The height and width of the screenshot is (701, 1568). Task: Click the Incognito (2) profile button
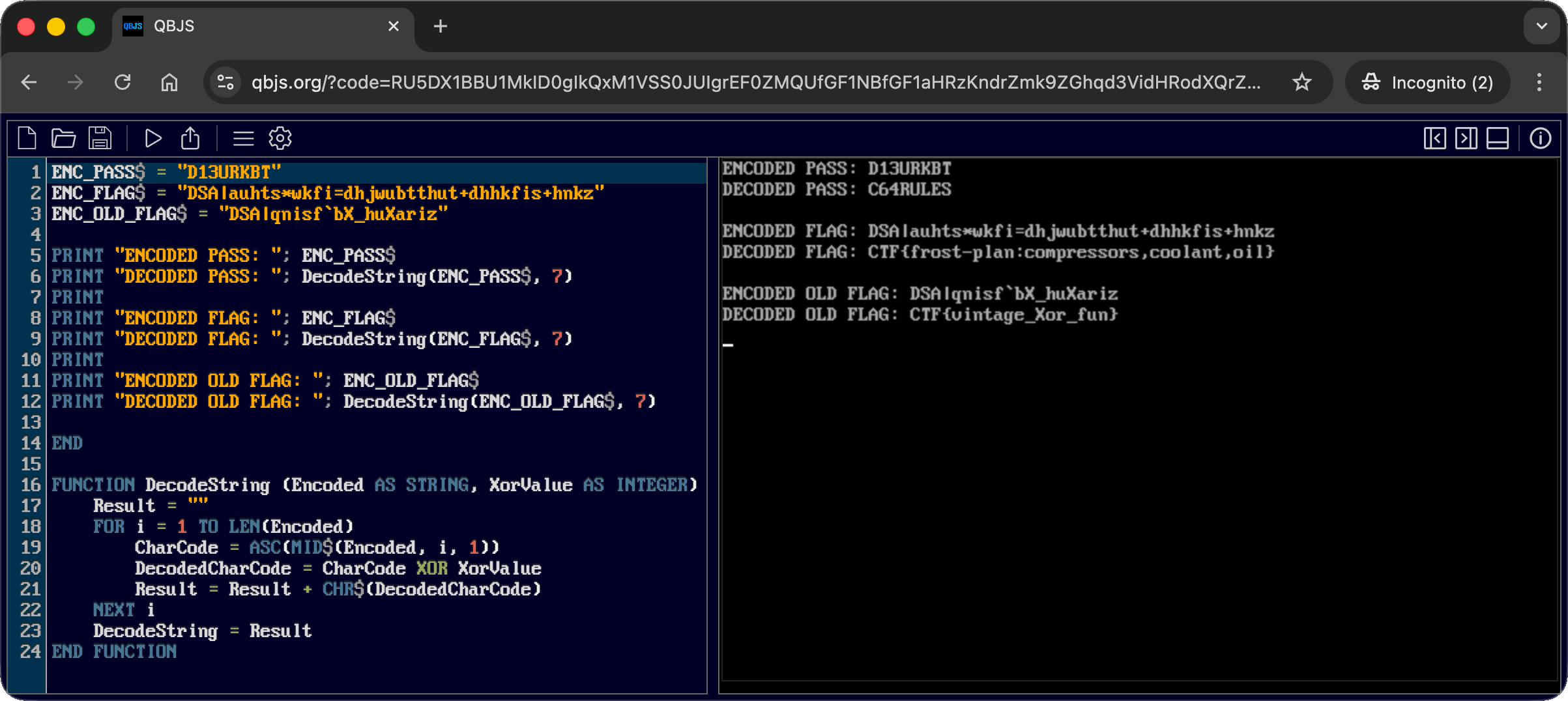[x=1427, y=82]
